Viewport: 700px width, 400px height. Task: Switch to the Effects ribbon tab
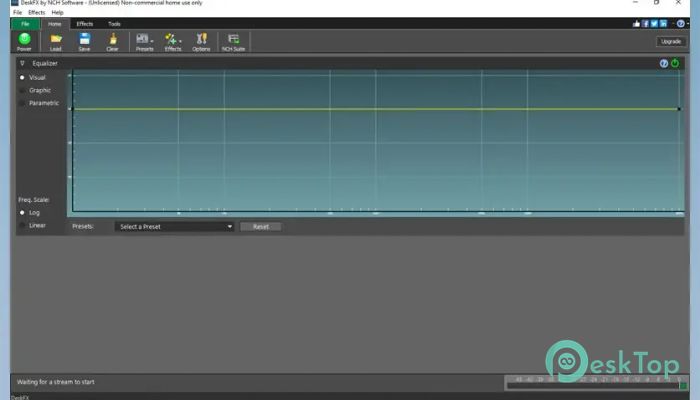pyautogui.click(x=85, y=24)
